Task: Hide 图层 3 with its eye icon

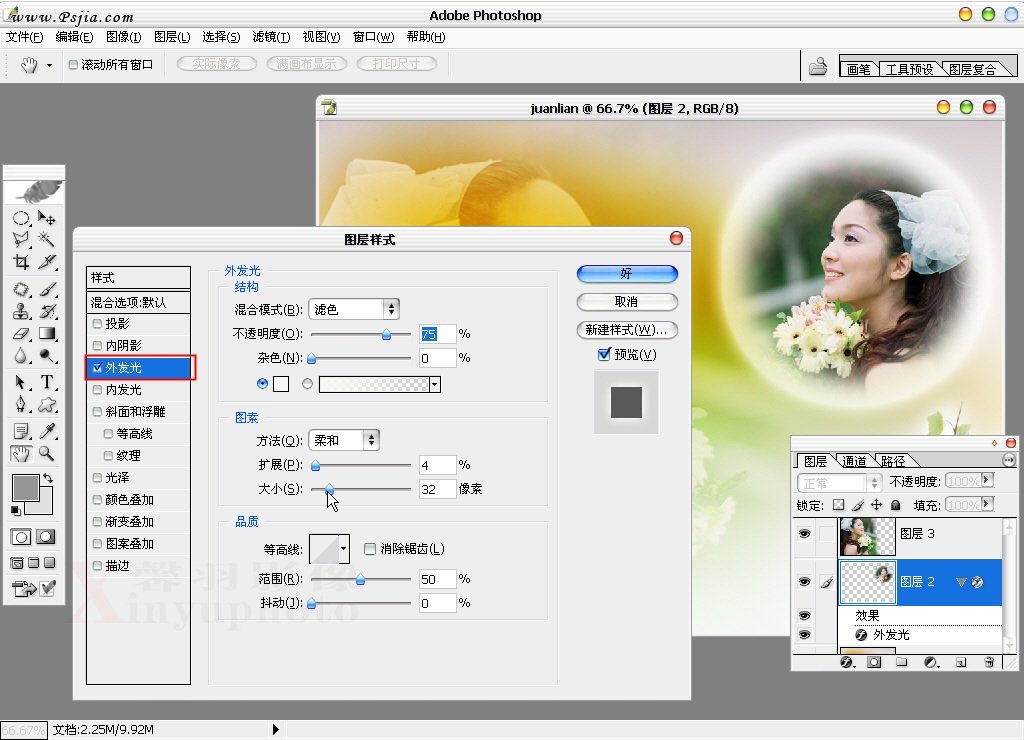Action: [x=804, y=535]
